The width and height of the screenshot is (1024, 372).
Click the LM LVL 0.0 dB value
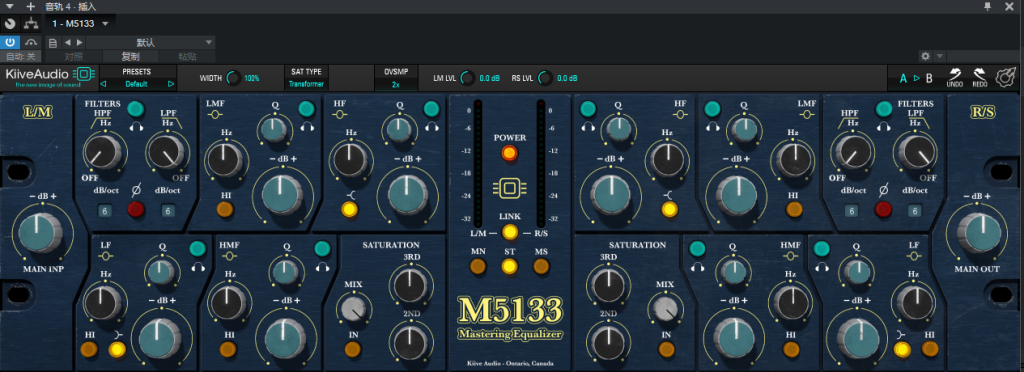click(x=489, y=78)
